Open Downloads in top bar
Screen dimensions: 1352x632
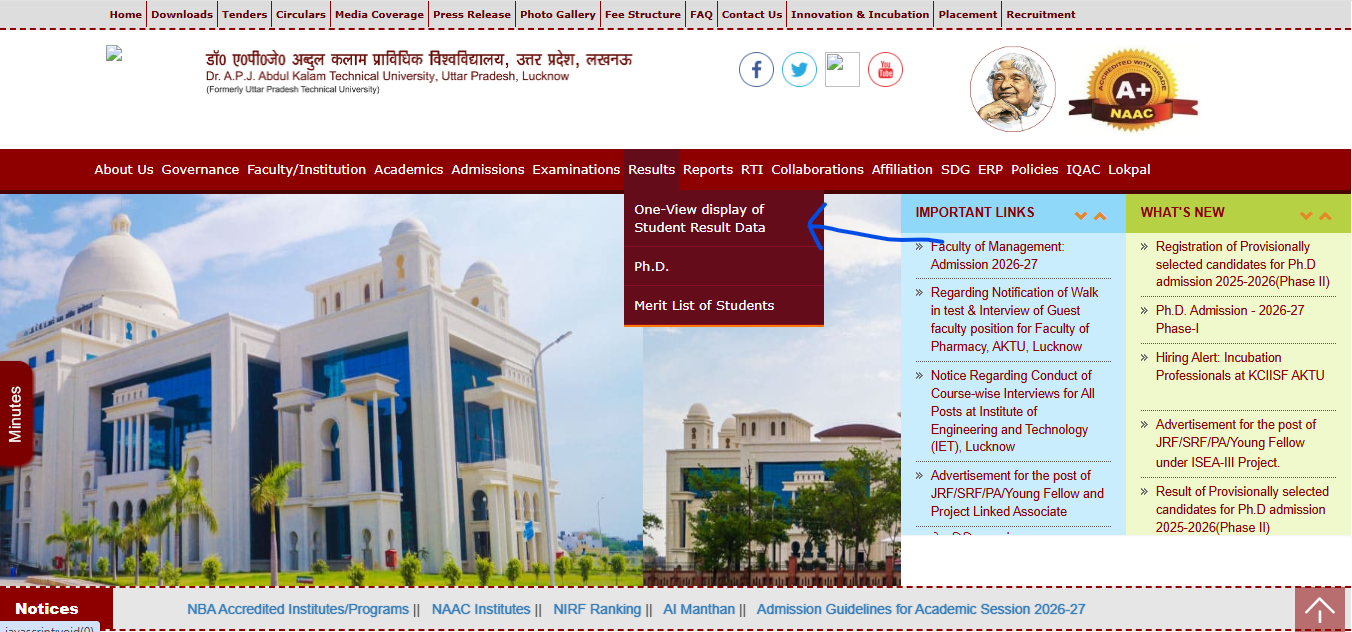[182, 14]
